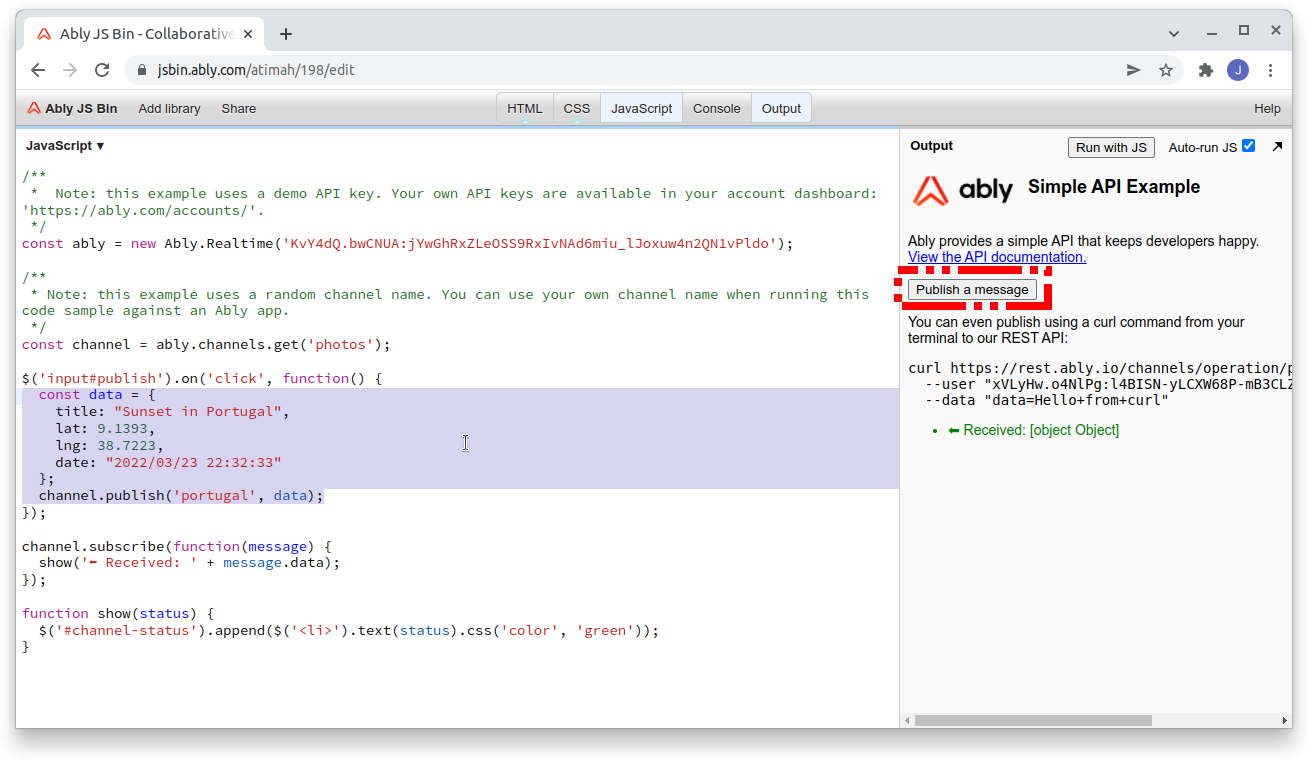The height and width of the screenshot is (760, 1308).
Task: Open View the API documentation link
Action: click(x=997, y=257)
